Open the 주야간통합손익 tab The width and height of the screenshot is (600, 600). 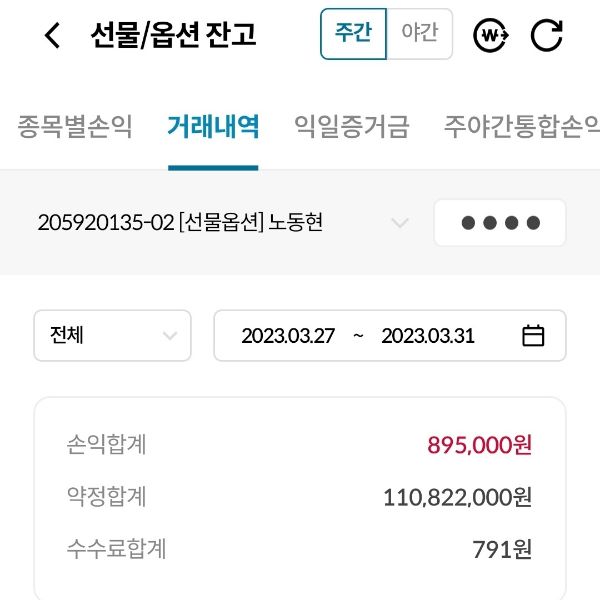click(520, 127)
